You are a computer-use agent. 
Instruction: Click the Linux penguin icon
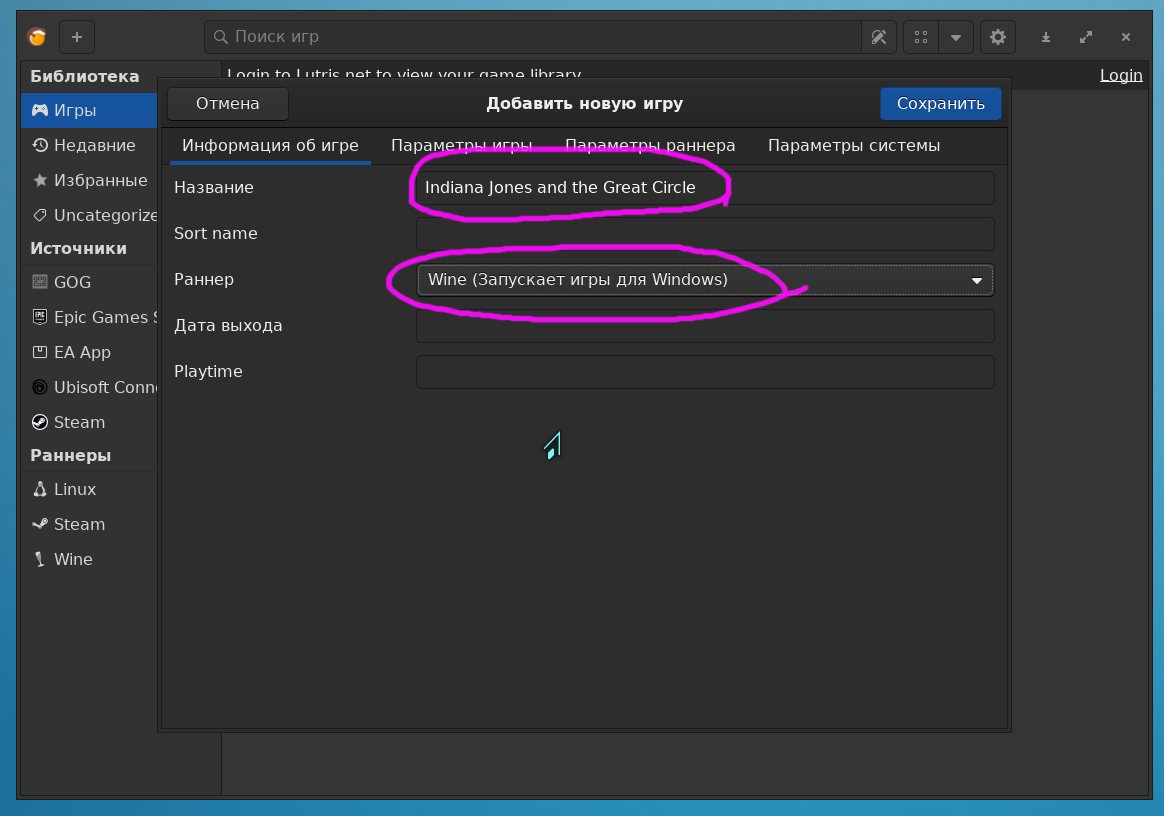[40, 489]
